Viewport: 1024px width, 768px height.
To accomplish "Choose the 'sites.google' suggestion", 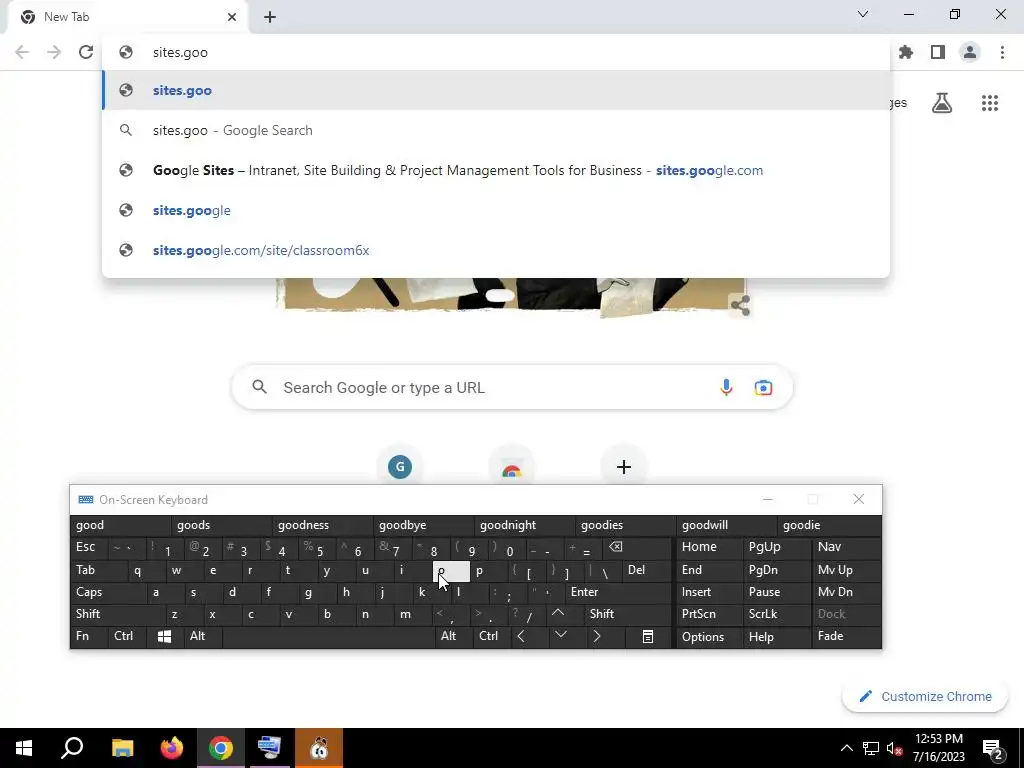I will [x=496, y=210].
